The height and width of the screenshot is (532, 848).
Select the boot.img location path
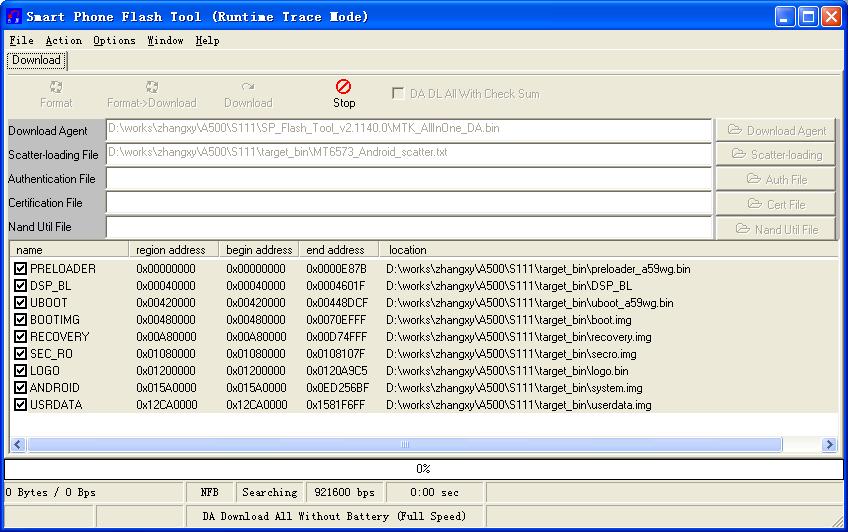508,320
